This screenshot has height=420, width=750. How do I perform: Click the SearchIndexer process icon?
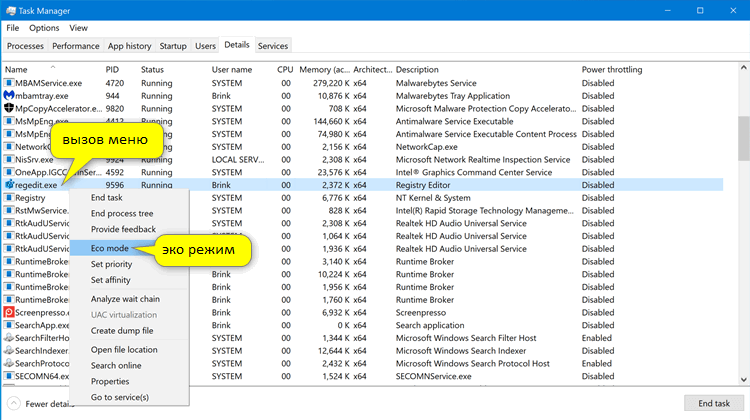click(x=9, y=351)
